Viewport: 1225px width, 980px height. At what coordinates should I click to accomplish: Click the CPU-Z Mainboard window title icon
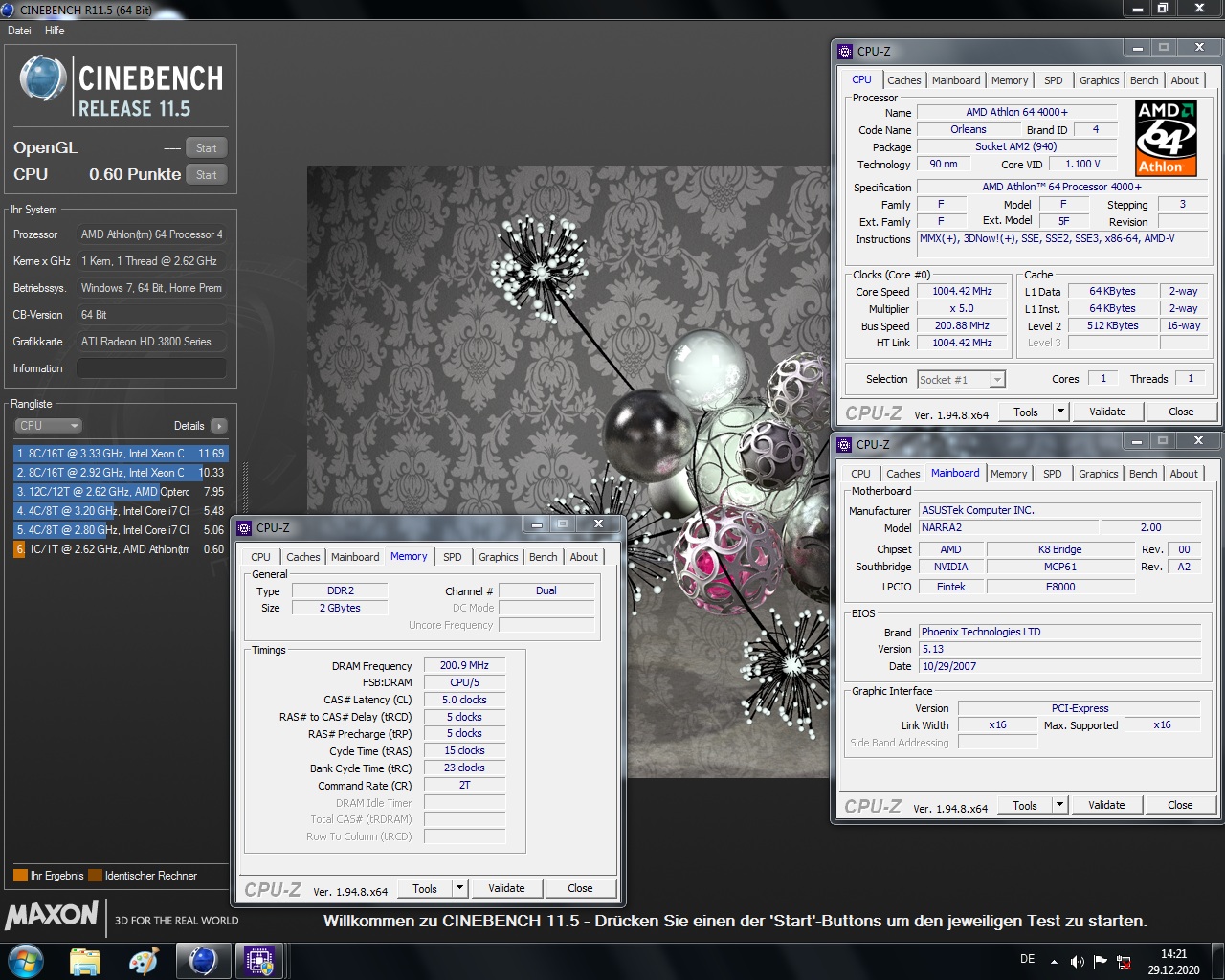coord(844,444)
